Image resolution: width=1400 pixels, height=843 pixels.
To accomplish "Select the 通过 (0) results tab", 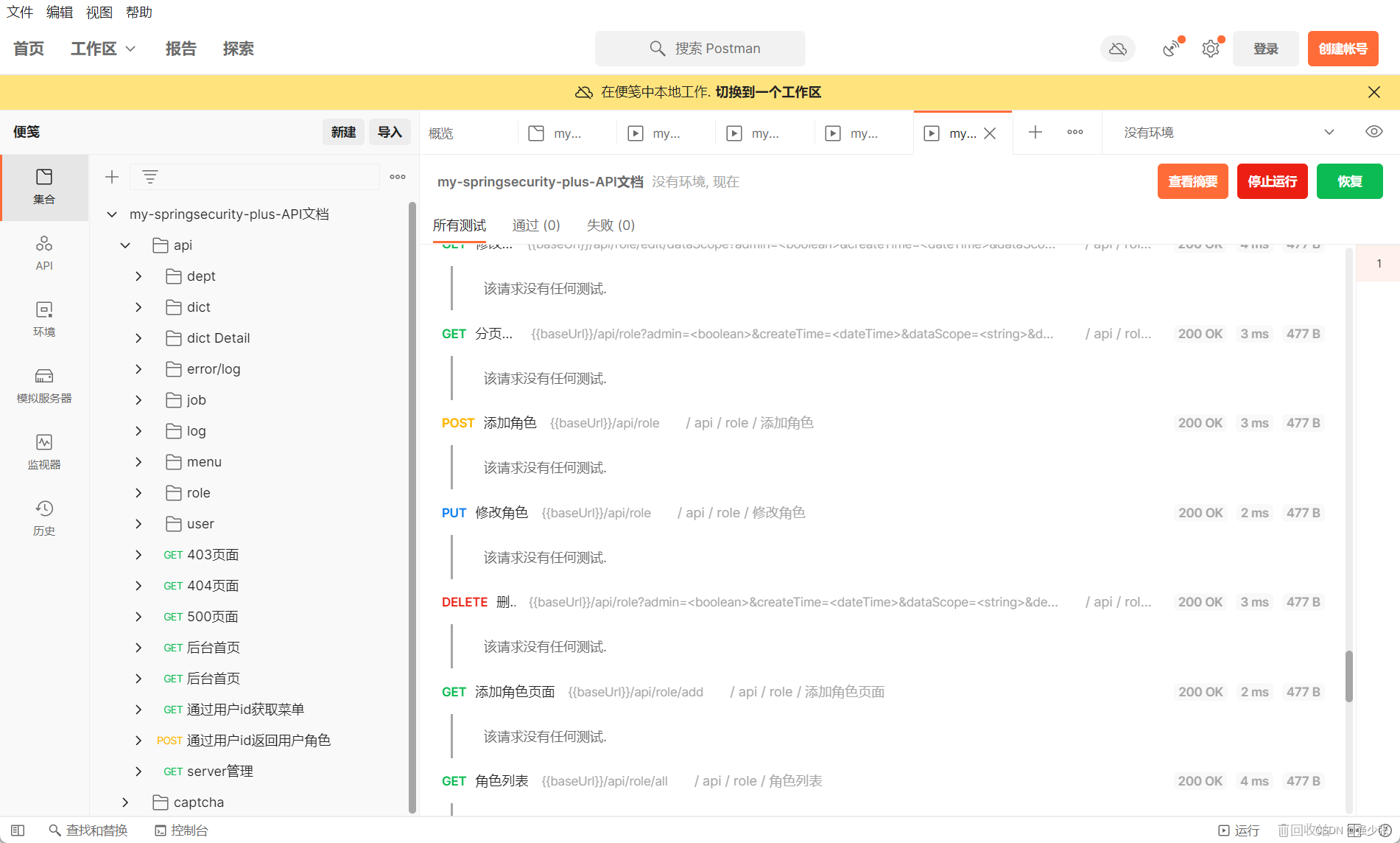I will (536, 225).
